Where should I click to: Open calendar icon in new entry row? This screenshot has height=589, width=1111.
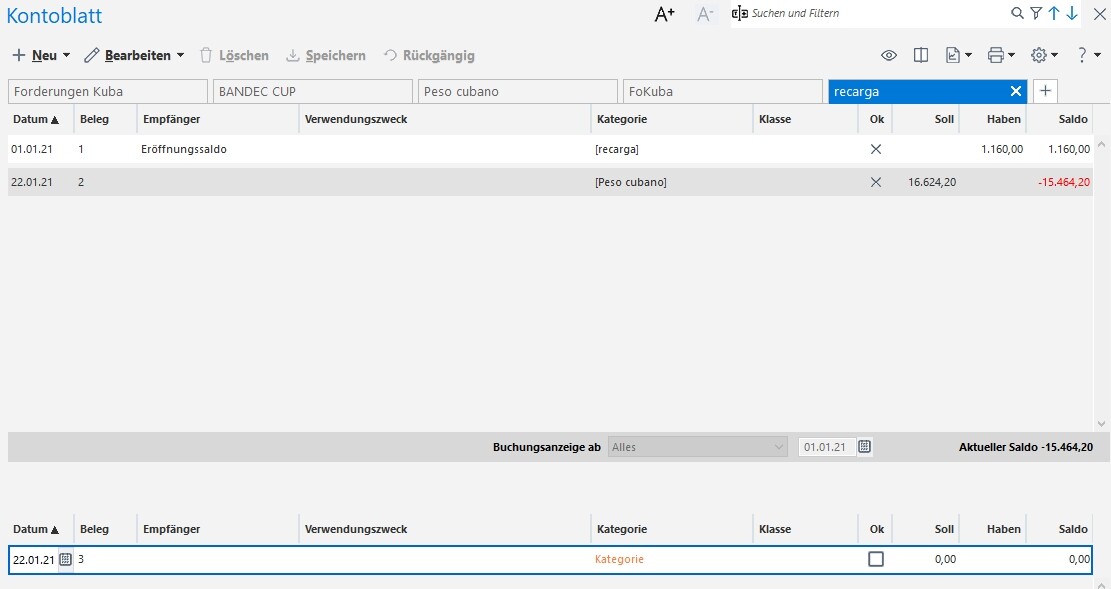point(65,559)
